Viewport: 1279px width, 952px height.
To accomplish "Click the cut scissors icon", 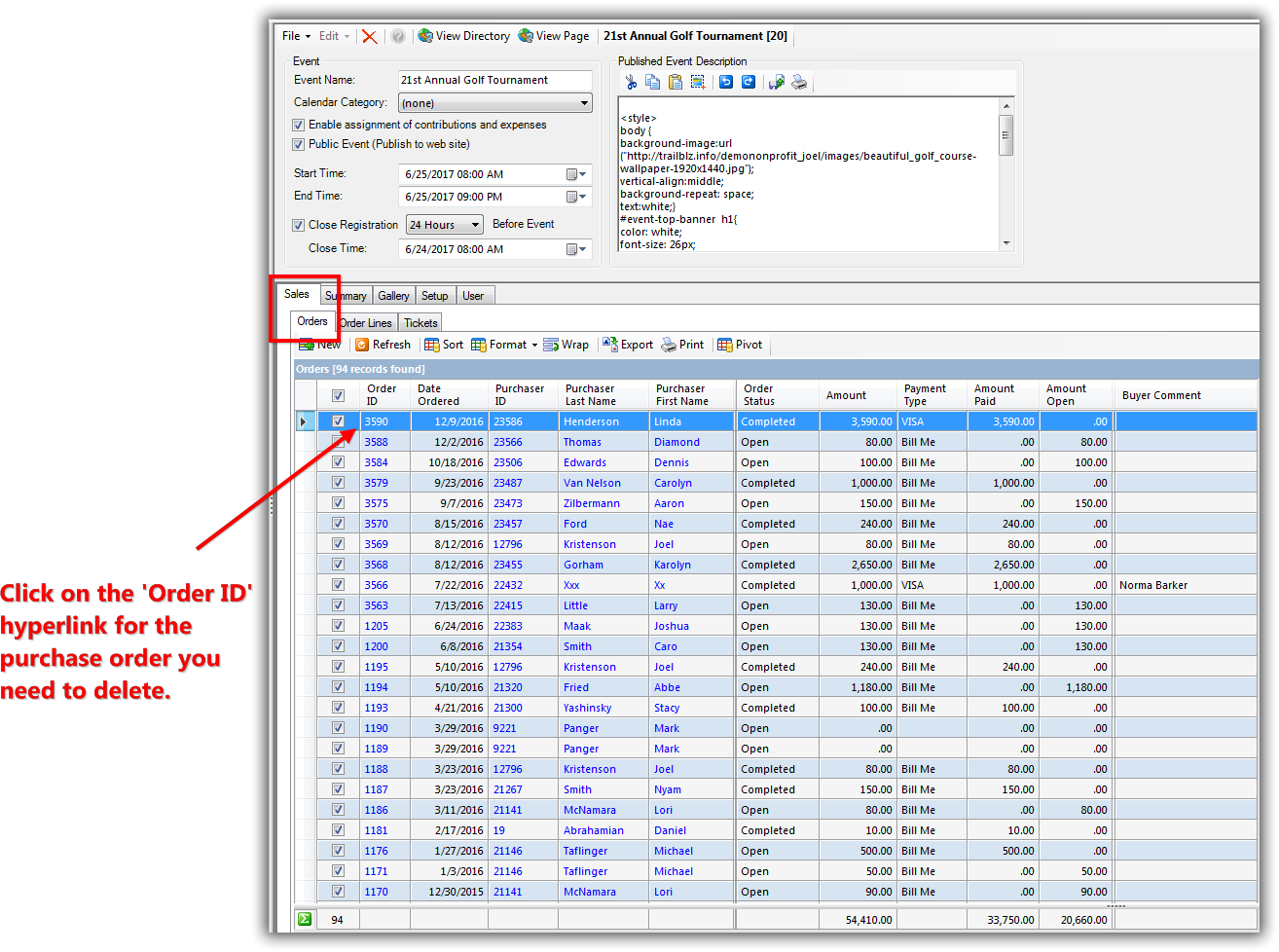I will tap(631, 83).
